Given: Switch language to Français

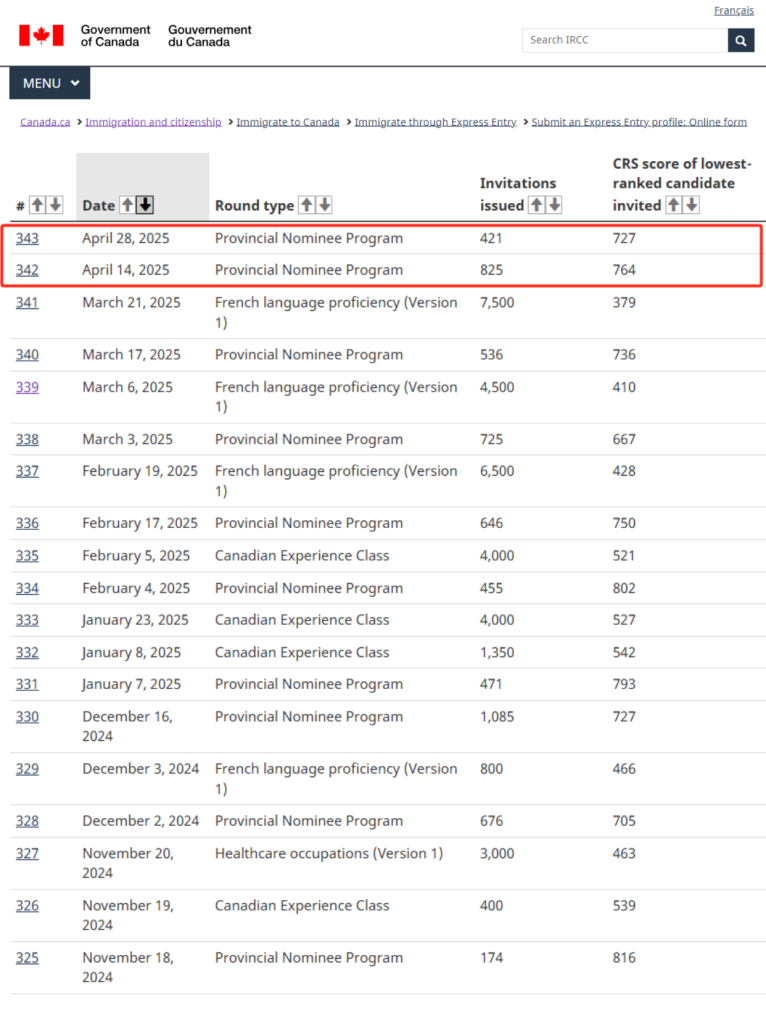Looking at the screenshot, I should [x=733, y=10].
